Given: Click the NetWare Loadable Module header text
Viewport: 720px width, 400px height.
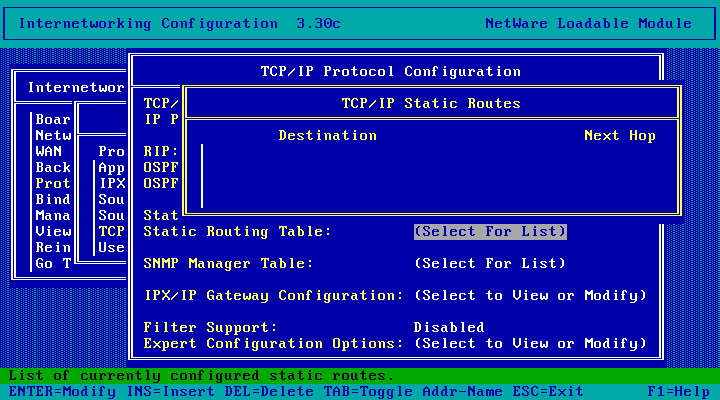Looking at the screenshot, I should point(588,23).
